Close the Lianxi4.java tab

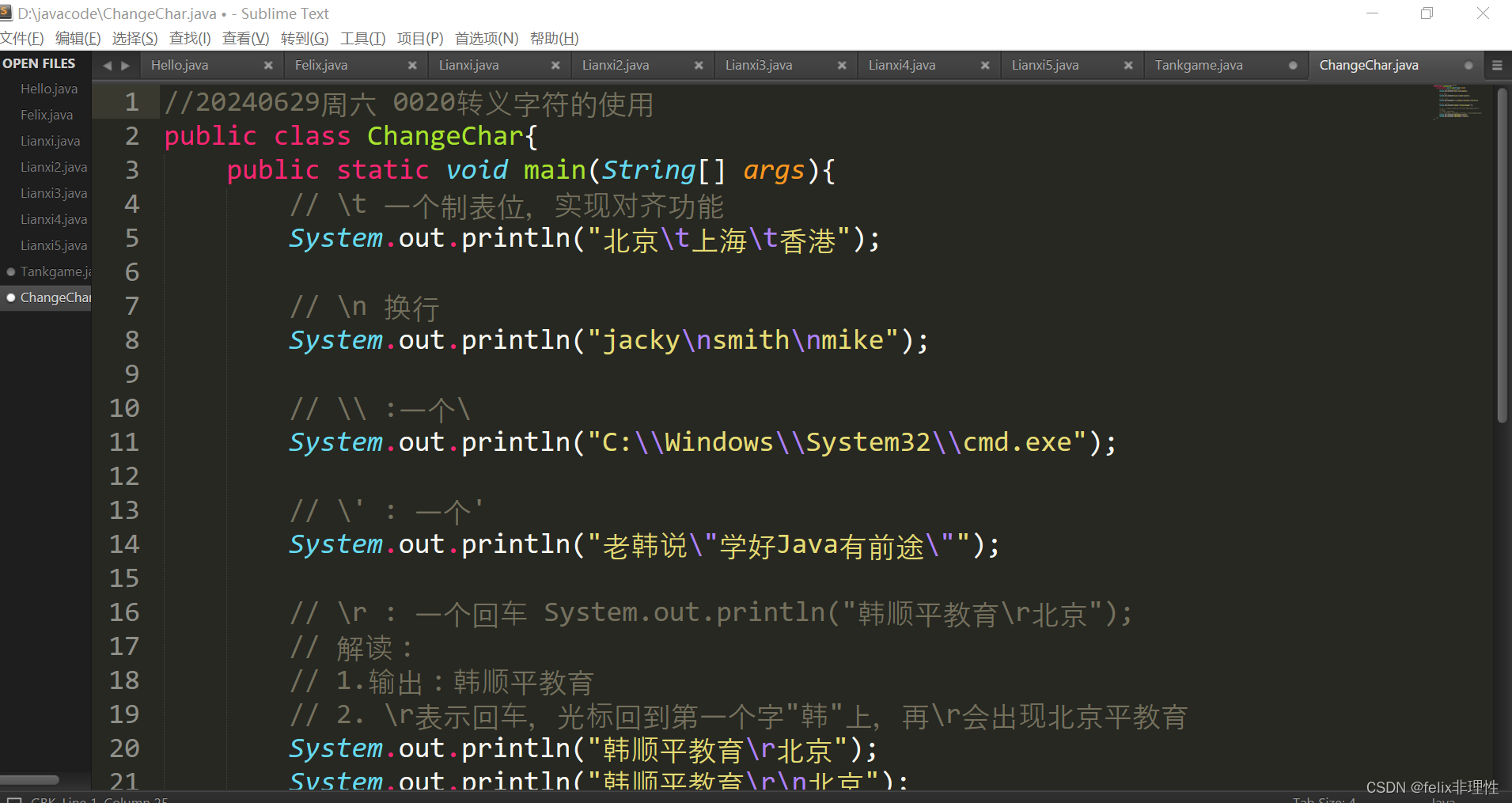[x=985, y=66]
